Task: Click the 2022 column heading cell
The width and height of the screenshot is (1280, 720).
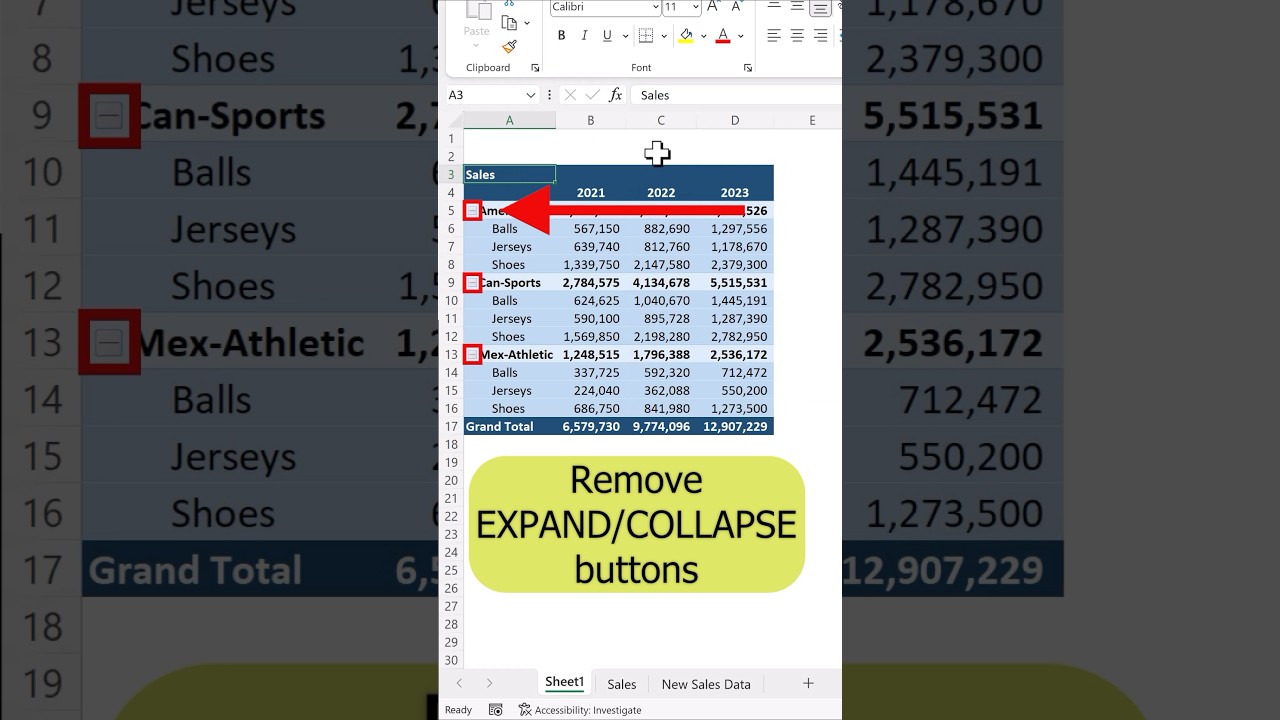Action: (x=661, y=193)
